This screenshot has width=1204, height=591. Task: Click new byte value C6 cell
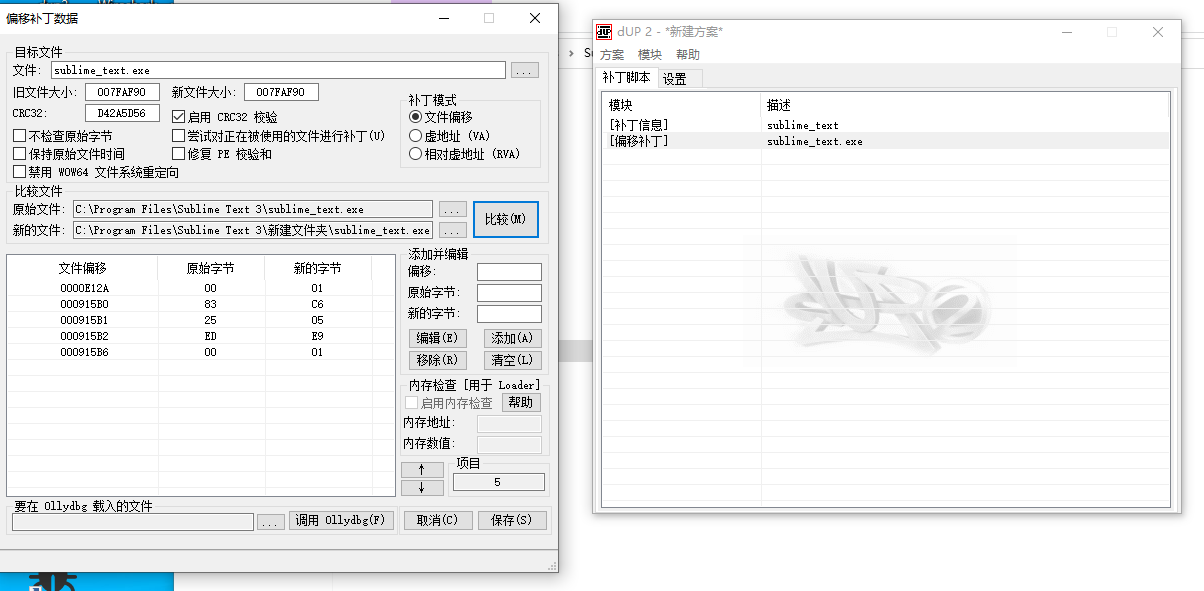tap(317, 304)
